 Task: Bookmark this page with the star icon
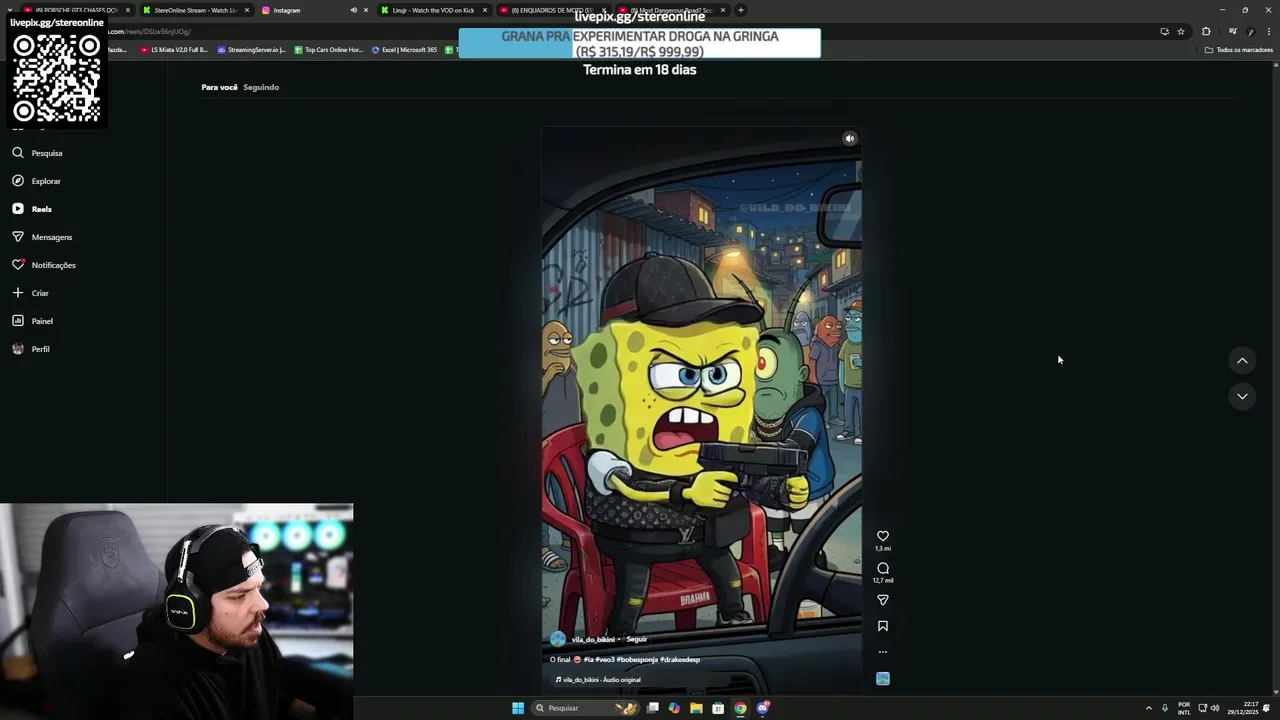1181,32
